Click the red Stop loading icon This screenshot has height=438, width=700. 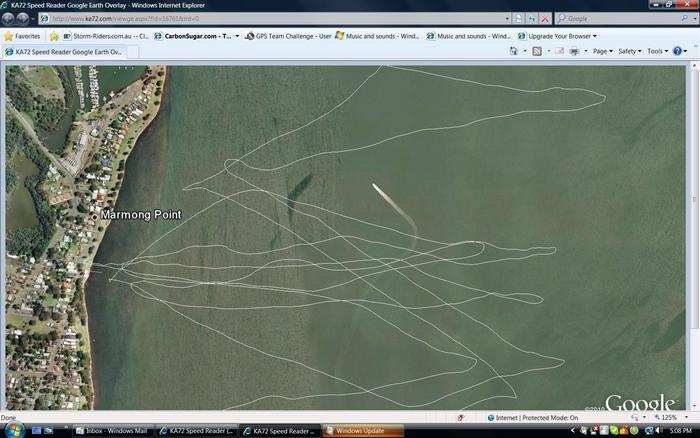544,18
